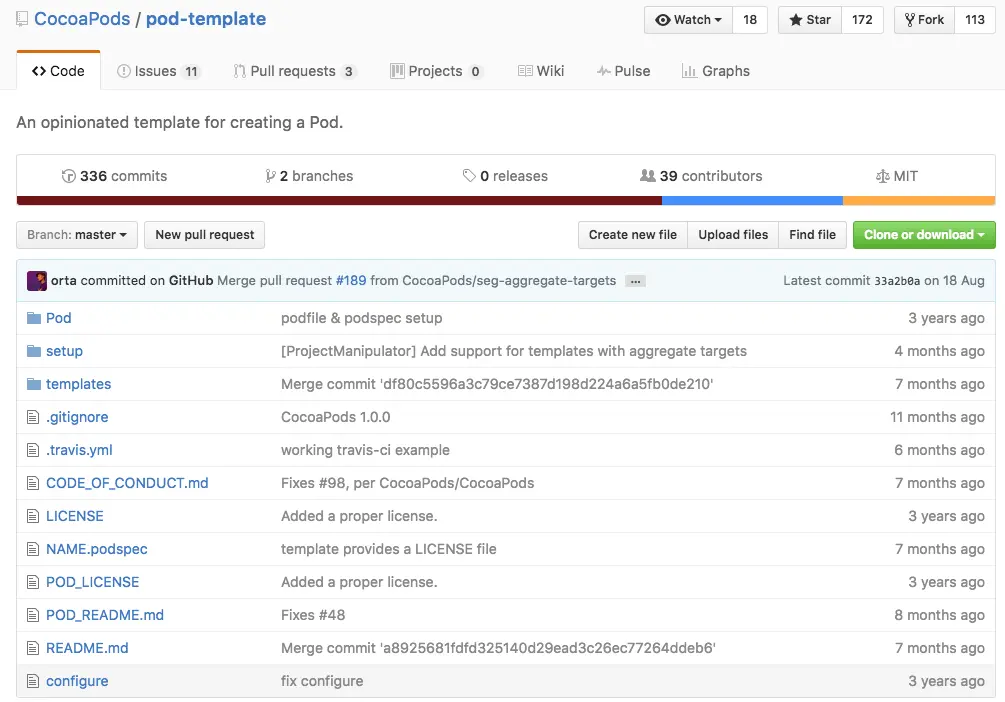Open the README.md file link

point(87,648)
